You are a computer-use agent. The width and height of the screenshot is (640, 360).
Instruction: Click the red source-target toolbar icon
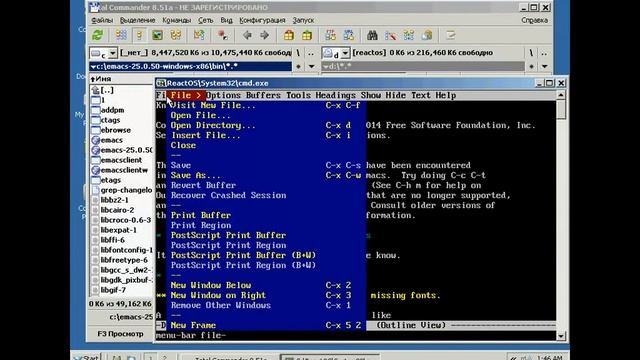click(x=222, y=36)
